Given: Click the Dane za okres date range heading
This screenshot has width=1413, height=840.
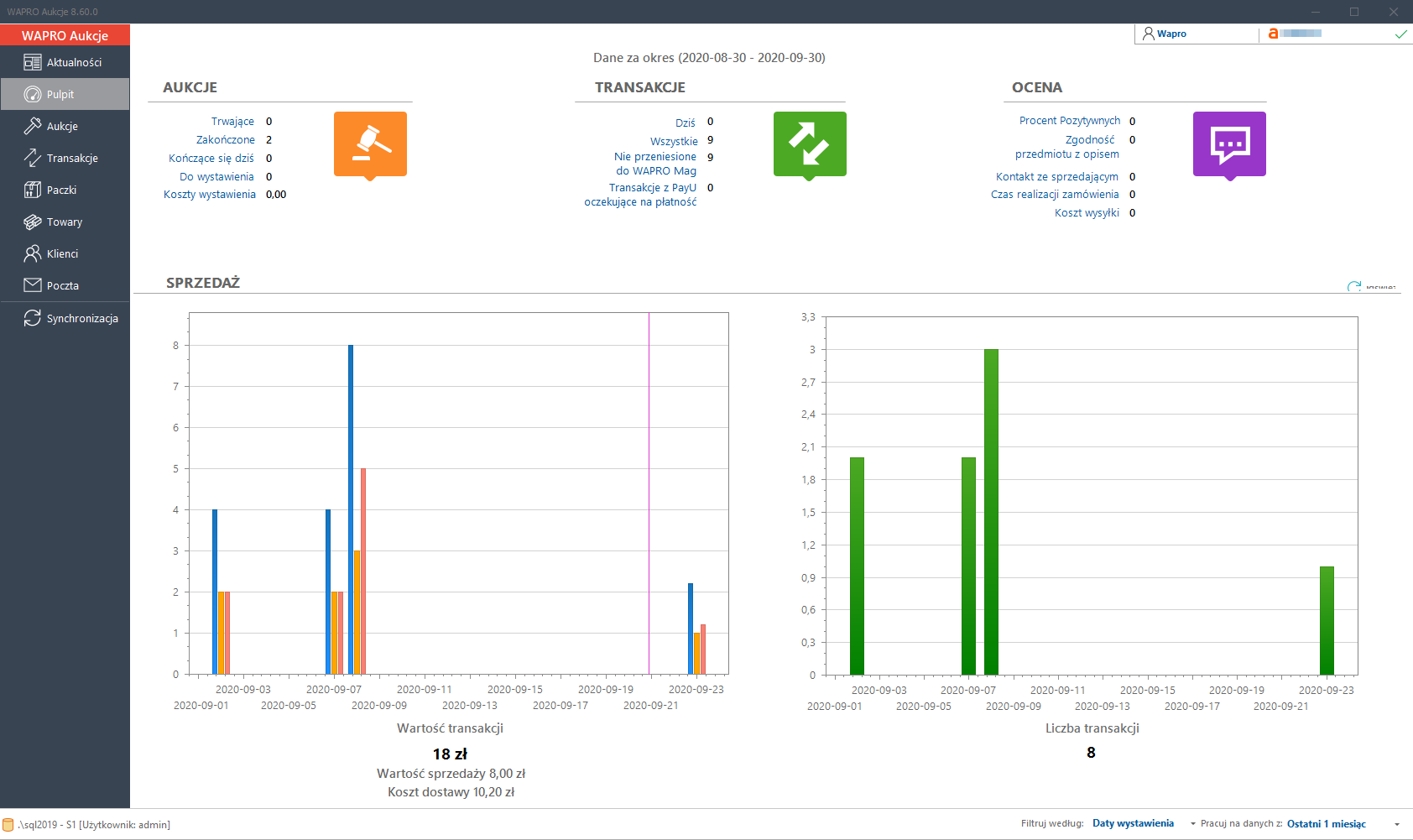Looking at the screenshot, I should (x=709, y=58).
